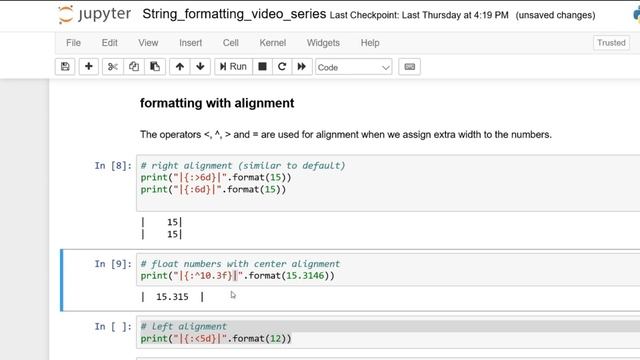Viewport: 640px width, 360px height.
Task: Click the '15.315' output of cell 9
Action: pos(172,297)
